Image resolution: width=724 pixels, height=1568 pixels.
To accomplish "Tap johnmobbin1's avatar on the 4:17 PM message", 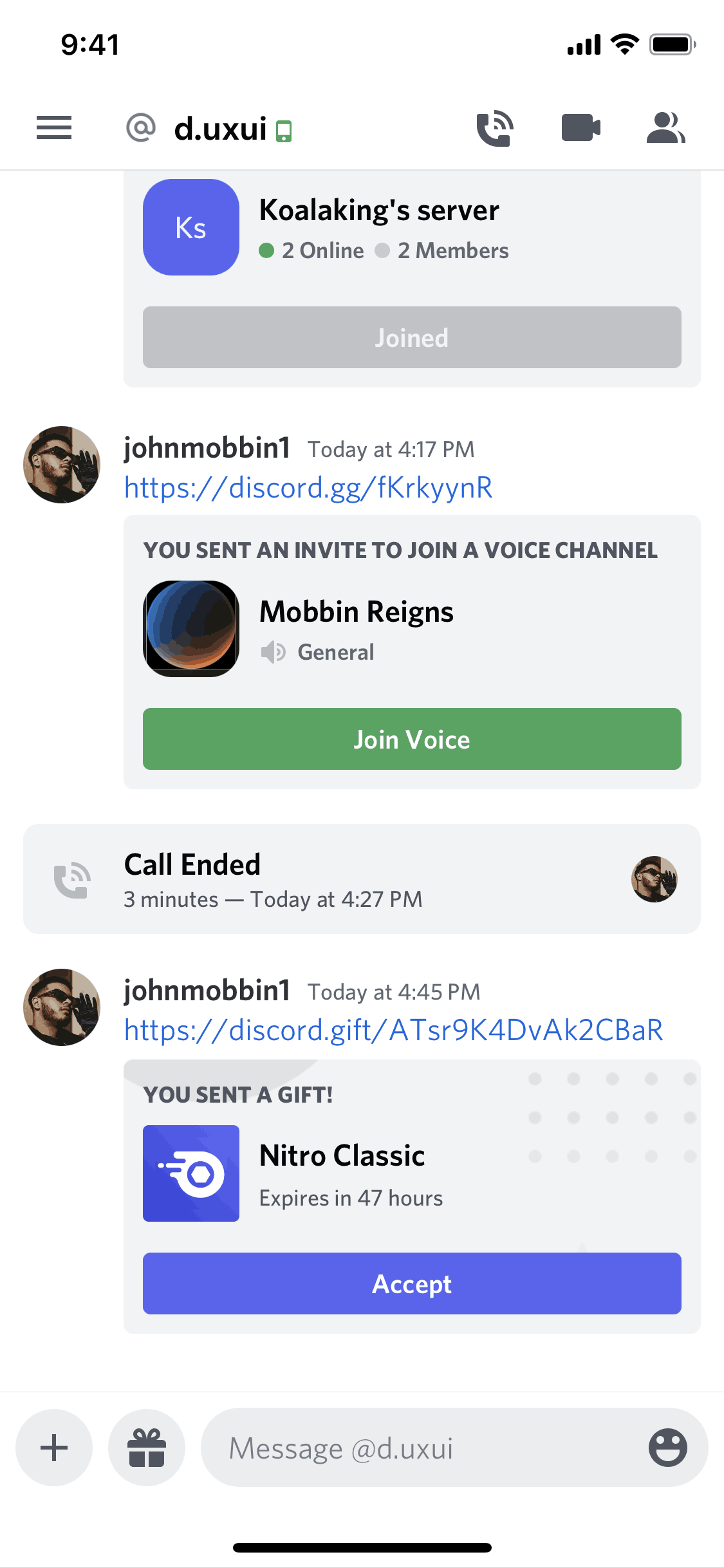I will 62,465.
